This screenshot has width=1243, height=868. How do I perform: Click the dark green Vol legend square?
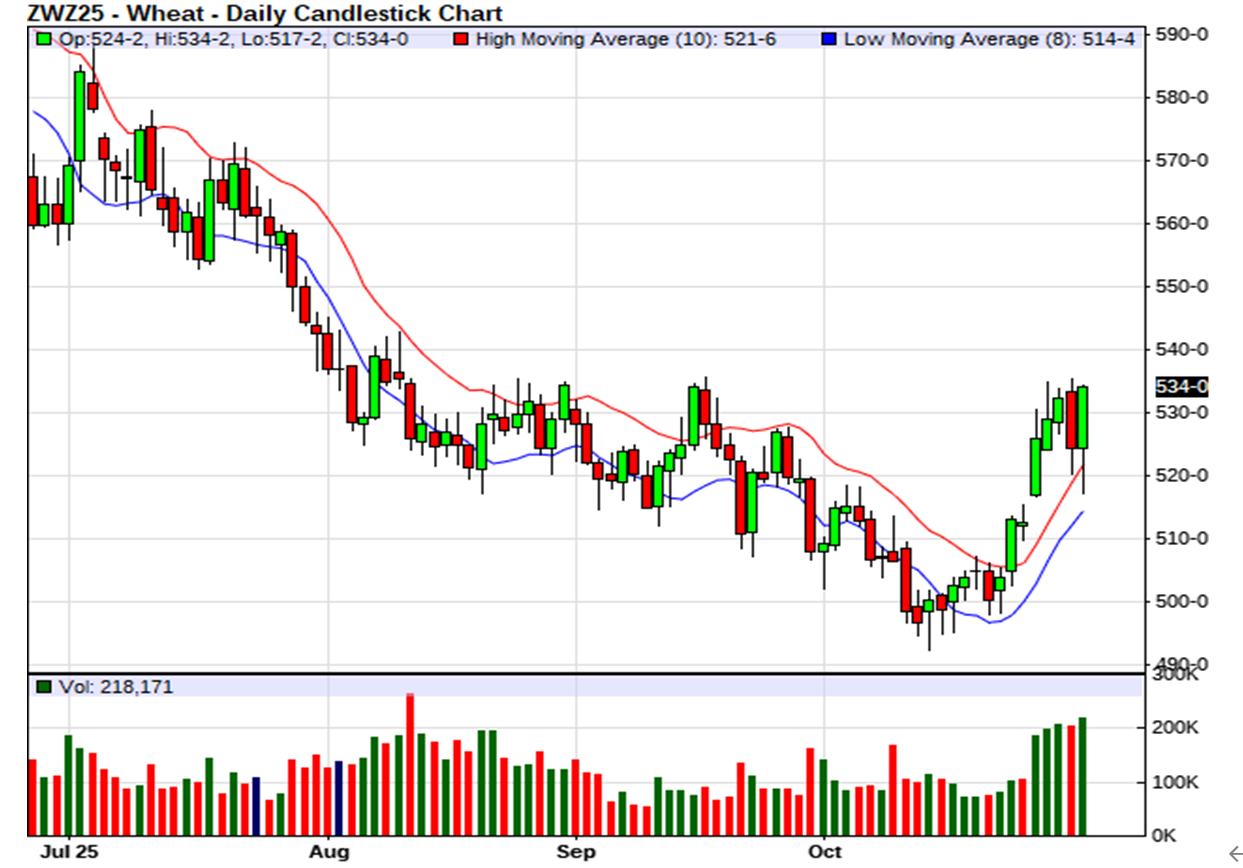tap(43, 687)
